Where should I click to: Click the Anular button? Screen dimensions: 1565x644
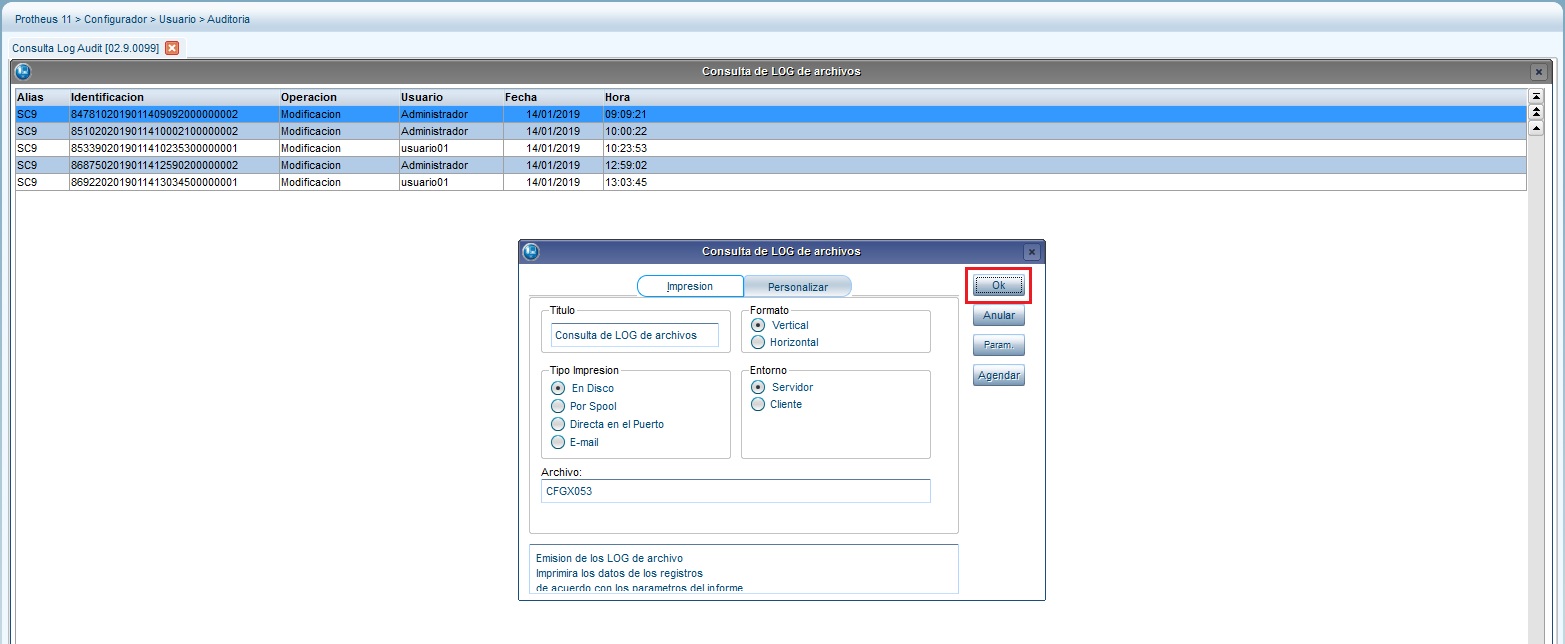[x=998, y=315]
